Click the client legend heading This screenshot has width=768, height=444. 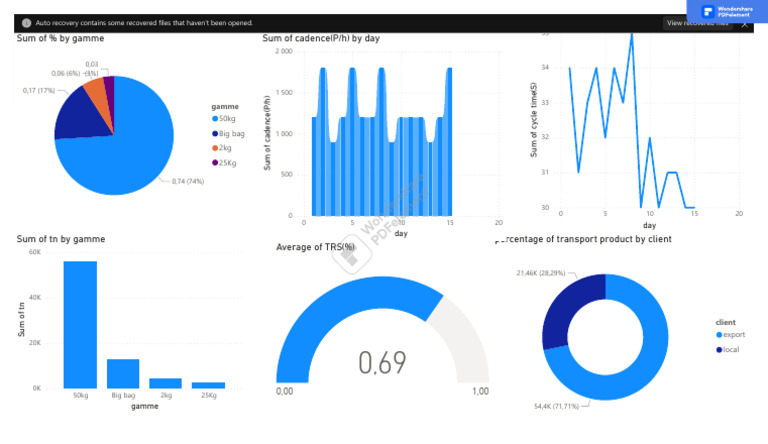click(x=725, y=322)
